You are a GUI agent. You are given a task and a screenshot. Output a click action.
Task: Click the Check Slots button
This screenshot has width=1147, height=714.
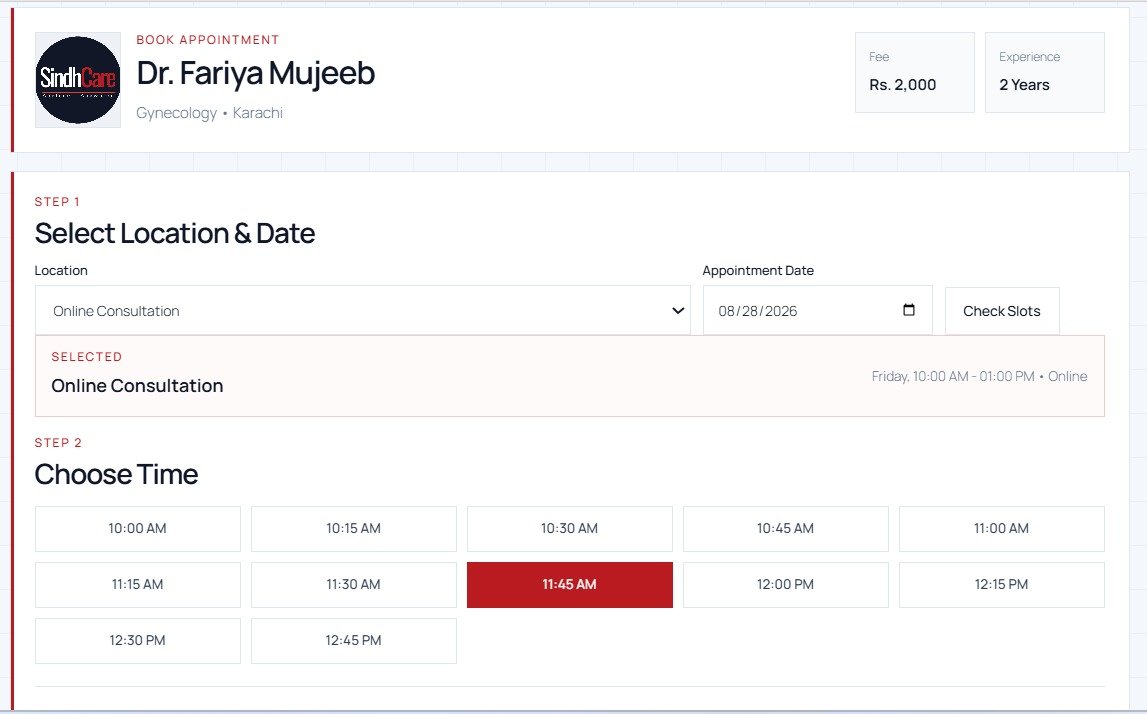coord(1001,311)
